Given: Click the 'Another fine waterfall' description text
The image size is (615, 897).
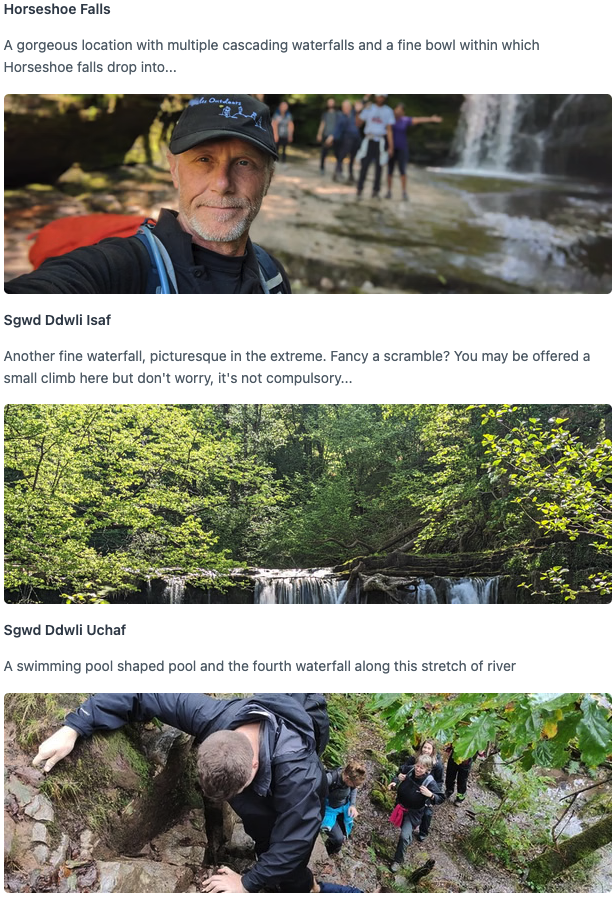Looking at the screenshot, I should [296, 367].
